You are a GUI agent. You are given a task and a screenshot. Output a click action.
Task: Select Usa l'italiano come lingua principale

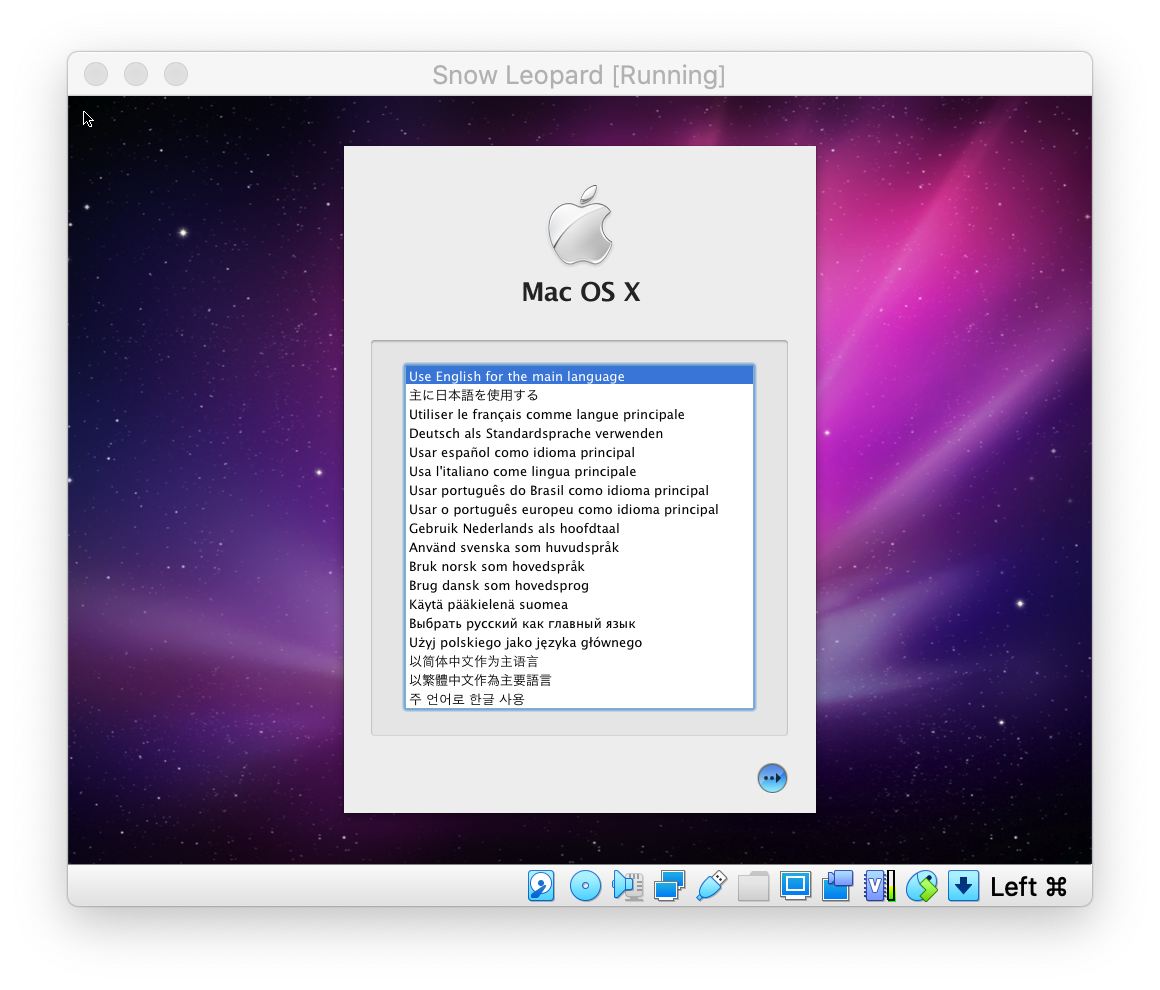(579, 471)
